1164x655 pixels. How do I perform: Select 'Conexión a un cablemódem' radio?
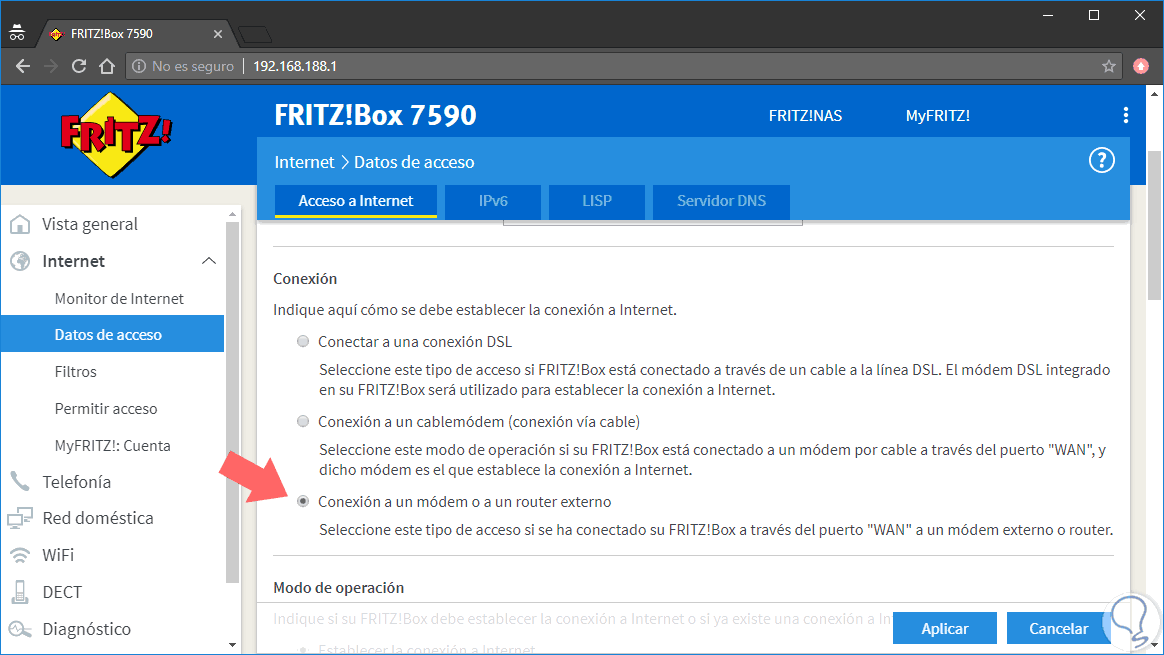(303, 422)
